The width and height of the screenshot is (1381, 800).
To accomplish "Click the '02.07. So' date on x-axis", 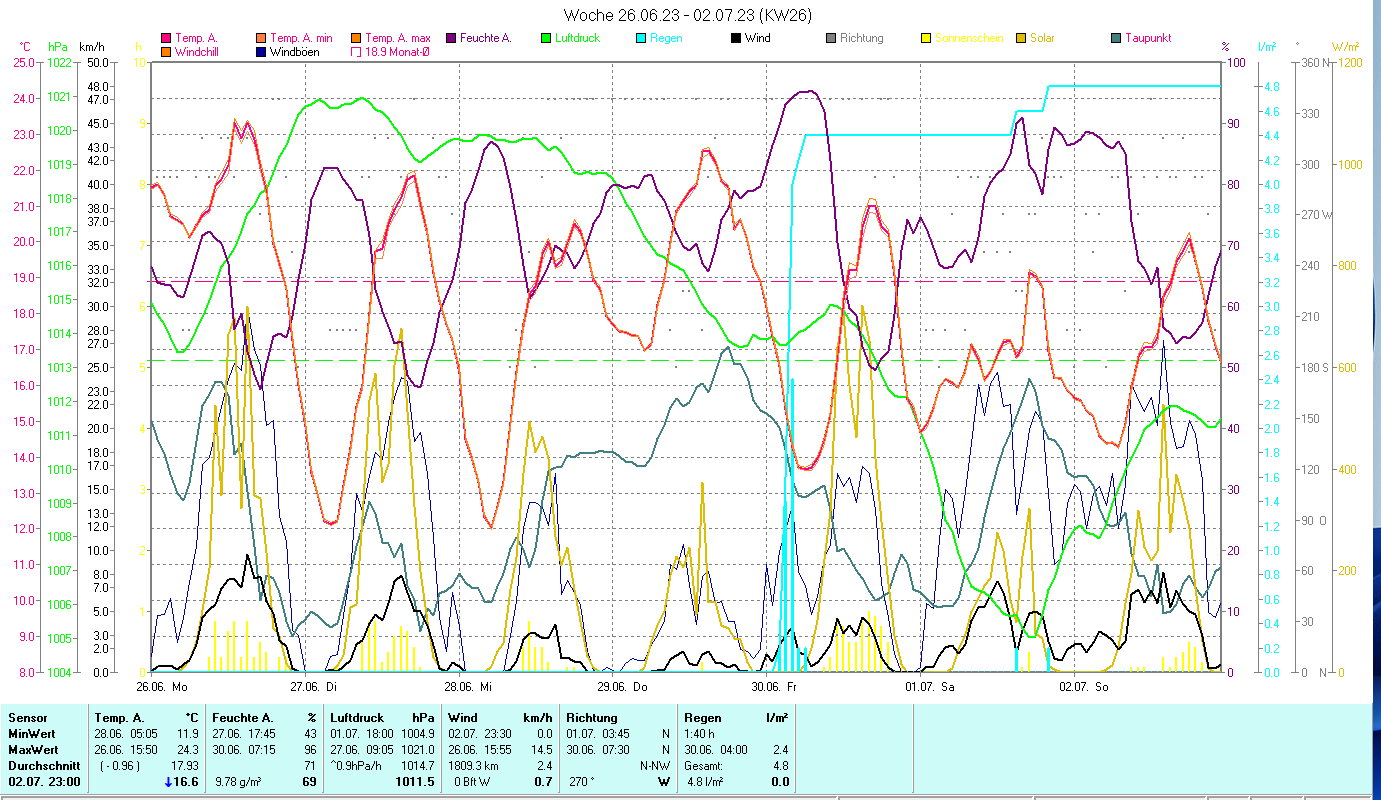I will tap(1083, 687).
